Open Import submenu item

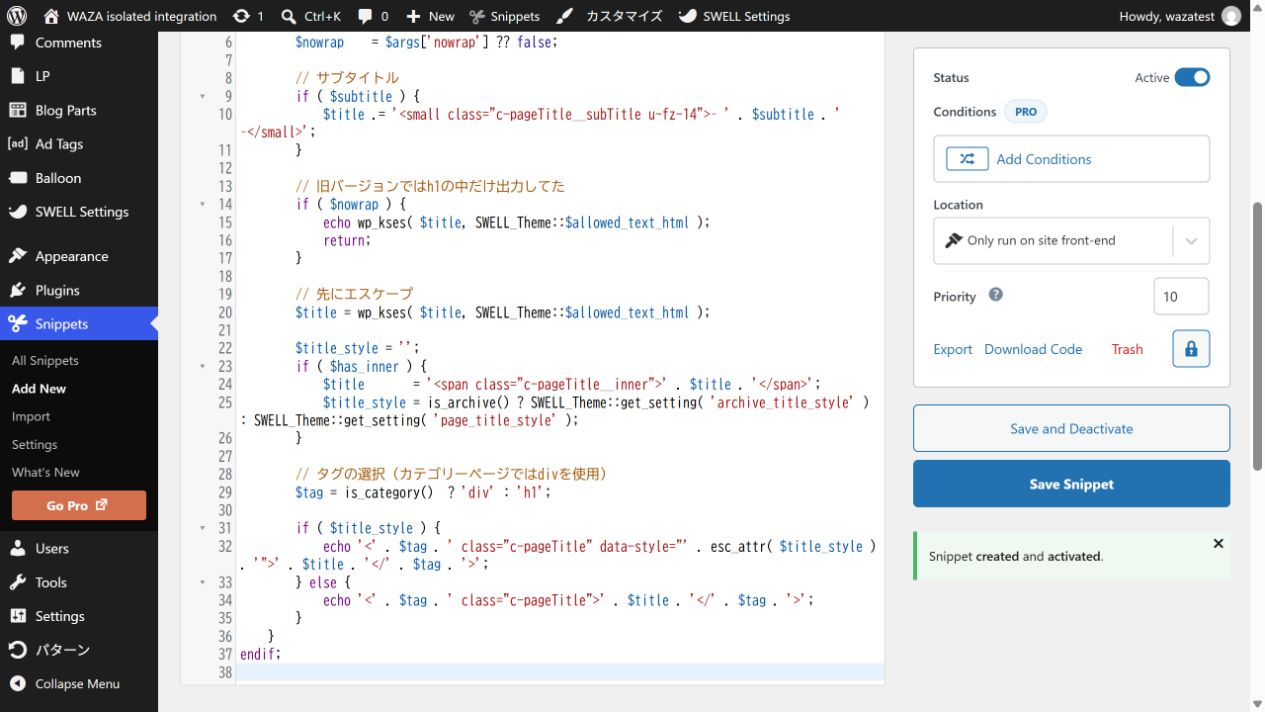pyautogui.click(x=31, y=416)
